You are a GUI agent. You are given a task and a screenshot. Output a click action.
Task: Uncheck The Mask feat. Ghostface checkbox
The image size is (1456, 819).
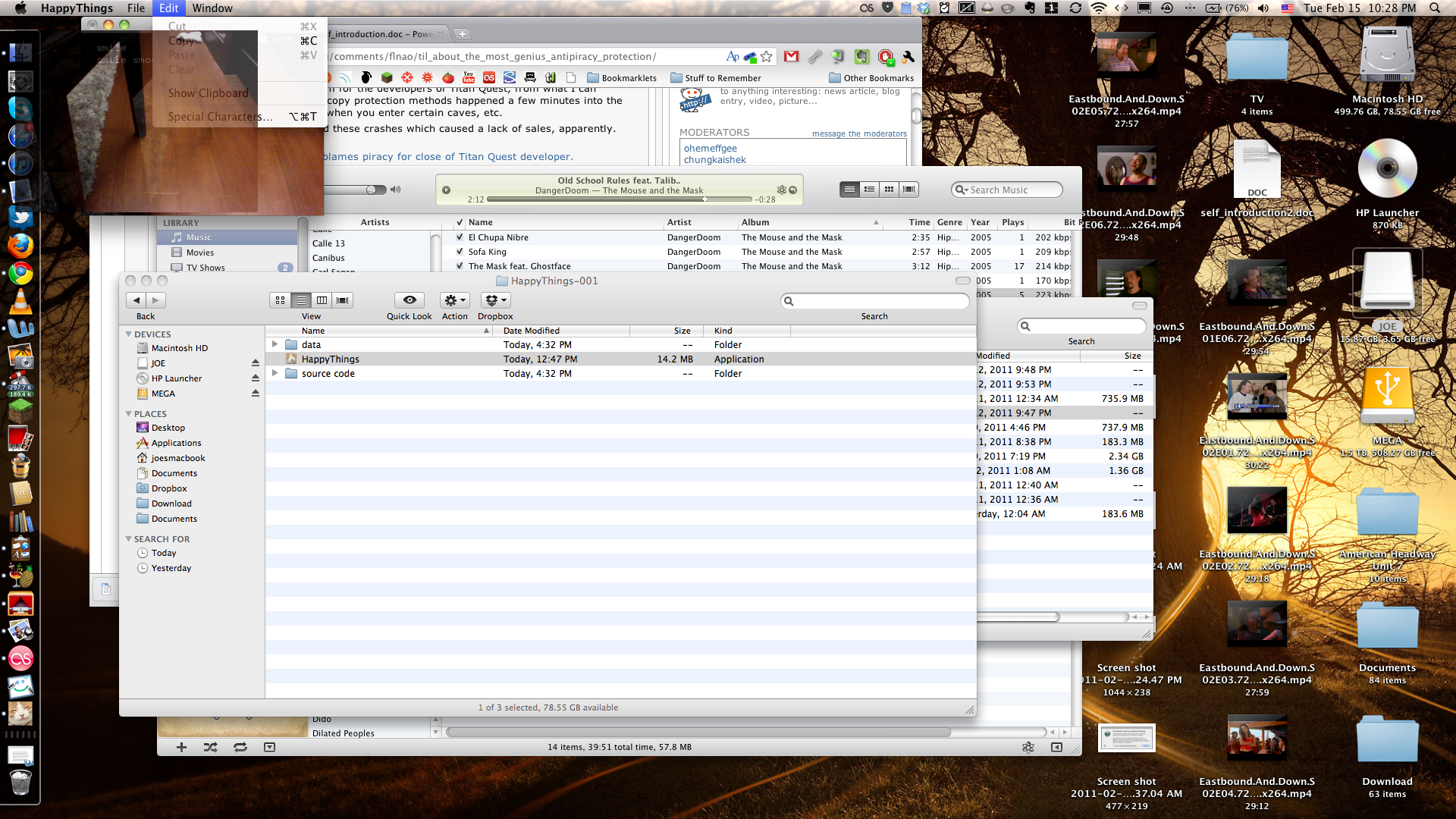click(460, 266)
